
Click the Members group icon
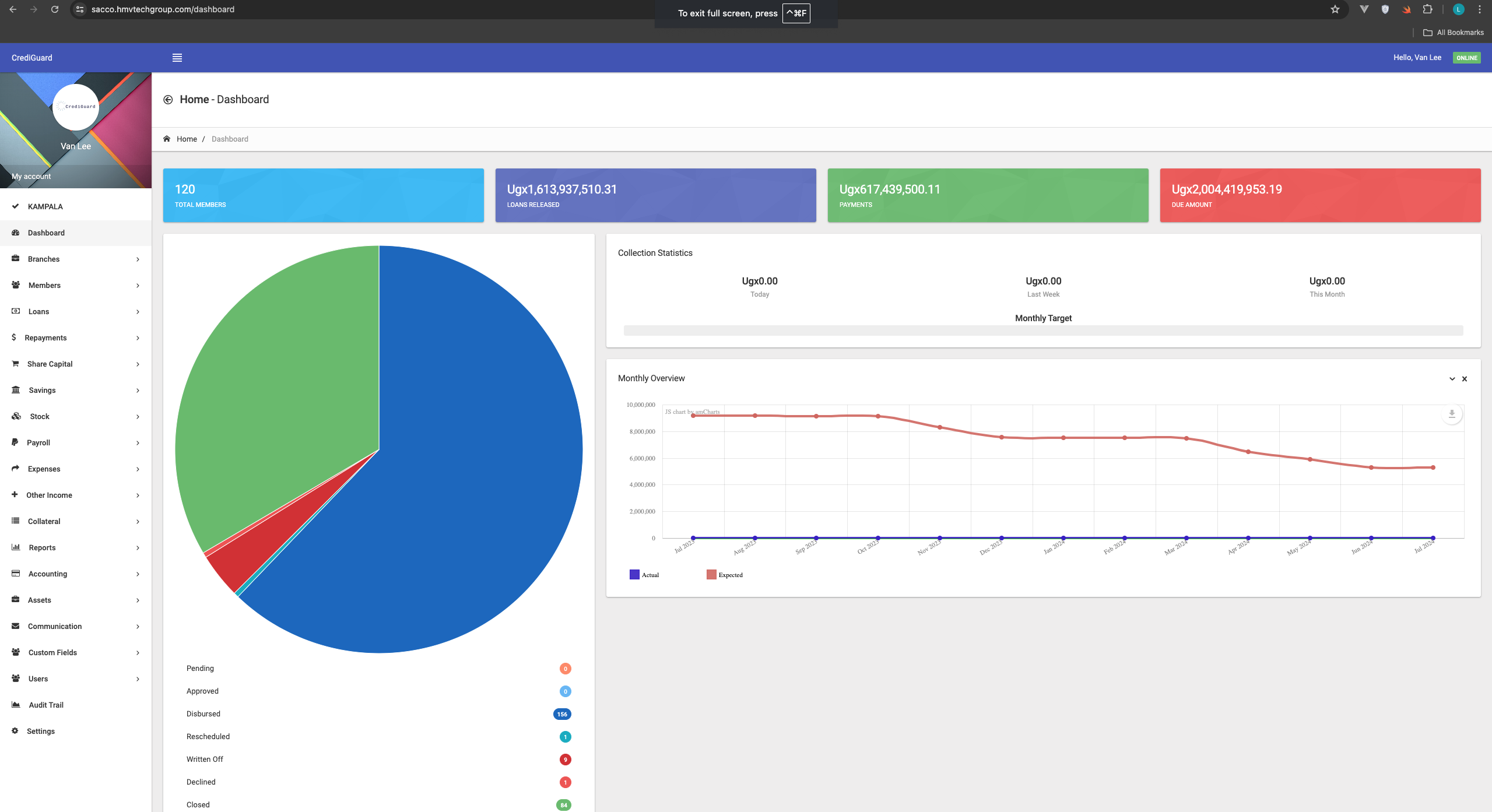pos(16,285)
